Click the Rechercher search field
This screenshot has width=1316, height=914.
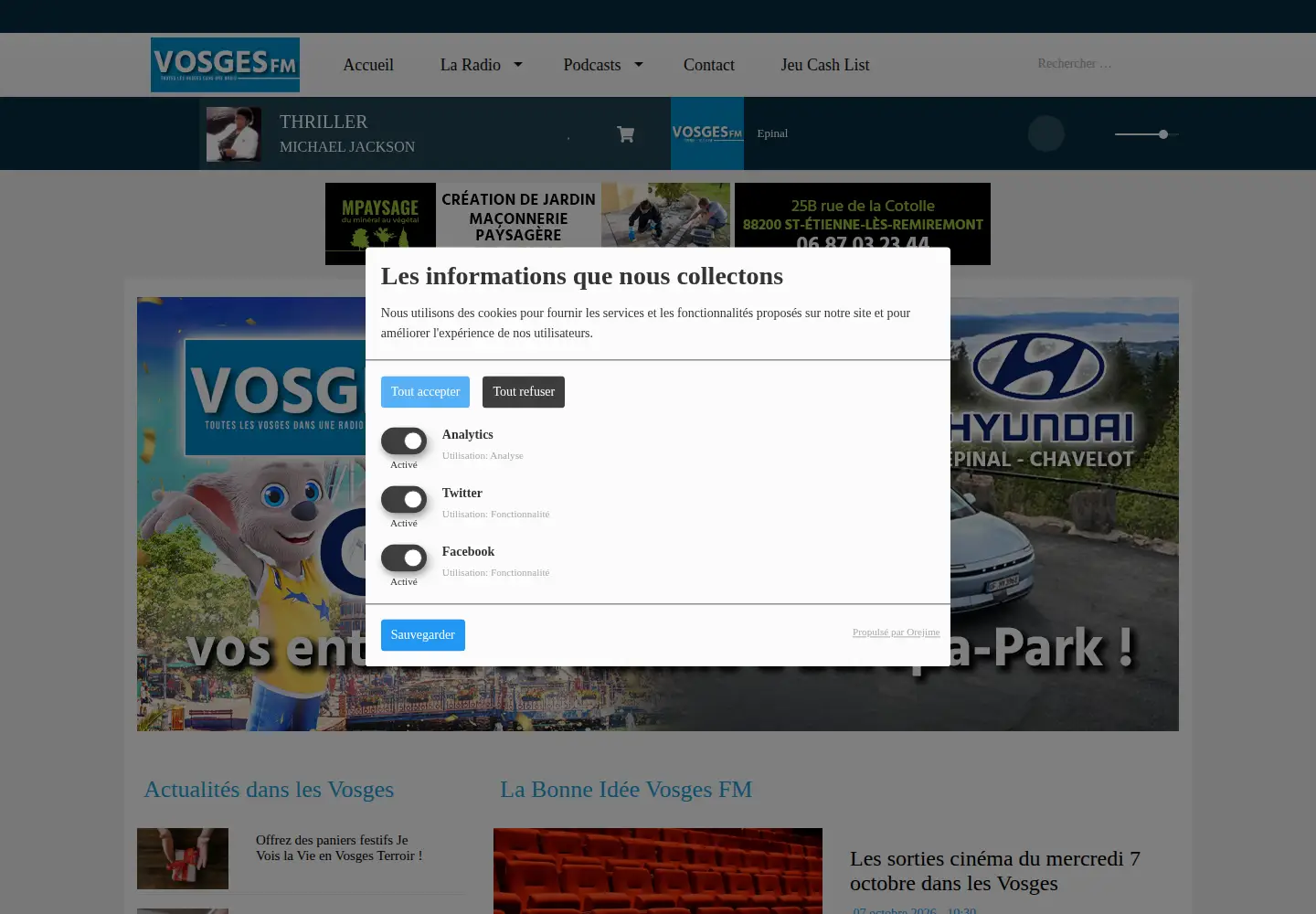tap(1097, 64)
